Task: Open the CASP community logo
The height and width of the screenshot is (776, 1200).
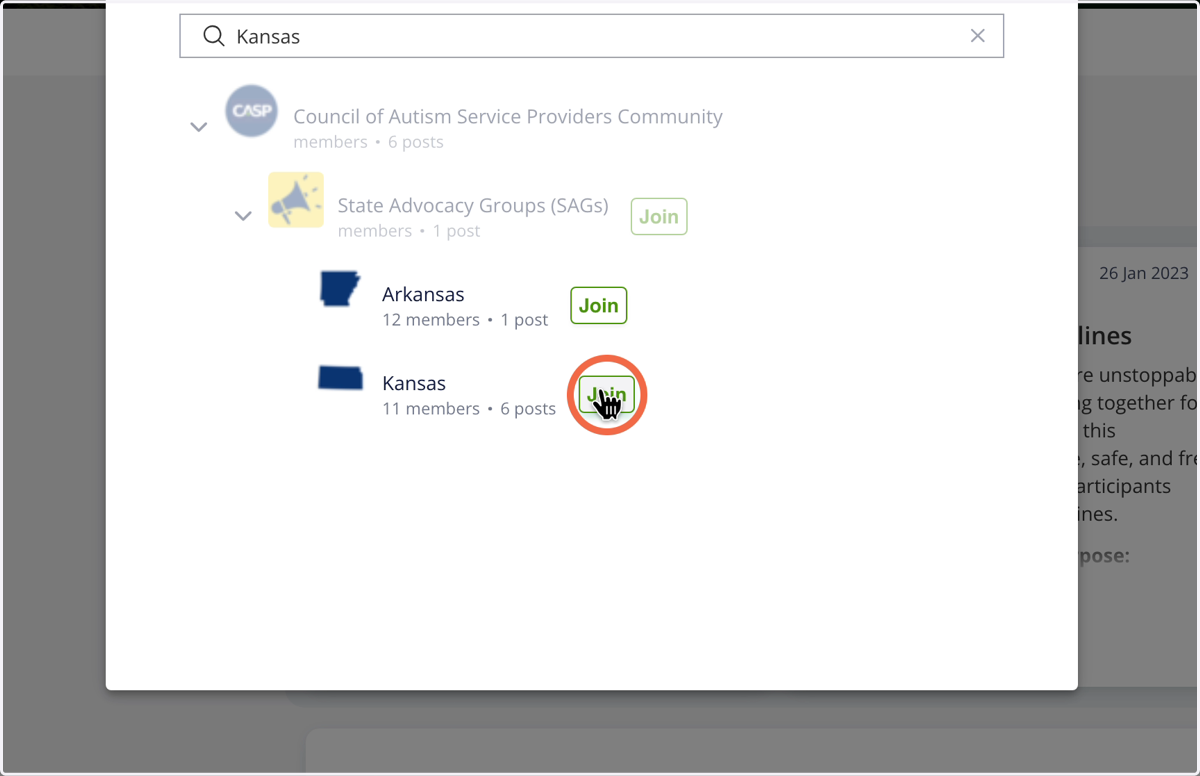Action: coord(251,111)
